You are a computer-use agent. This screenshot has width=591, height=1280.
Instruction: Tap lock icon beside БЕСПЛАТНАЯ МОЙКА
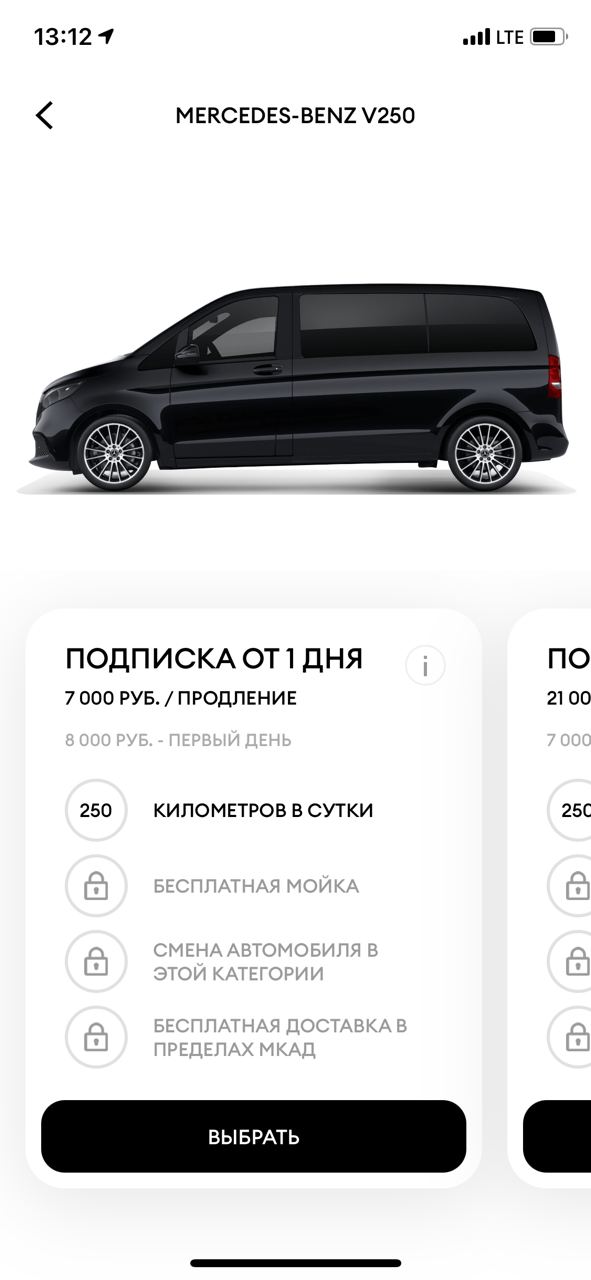(96, 886)
